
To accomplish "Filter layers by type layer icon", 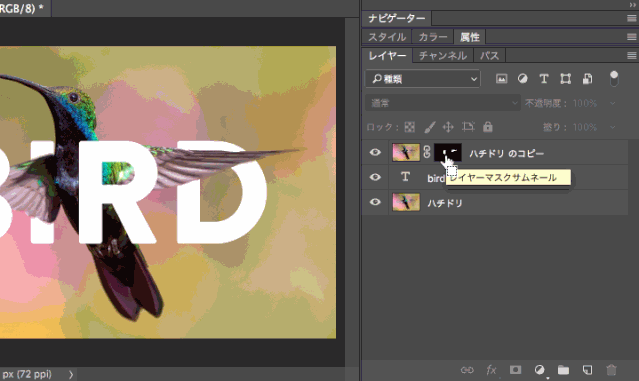I will click(x=544, y=79).
